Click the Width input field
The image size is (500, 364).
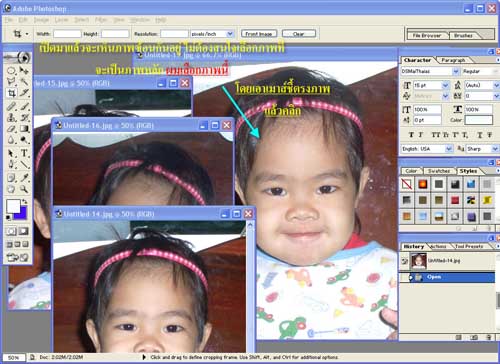(x=67, y=34)
